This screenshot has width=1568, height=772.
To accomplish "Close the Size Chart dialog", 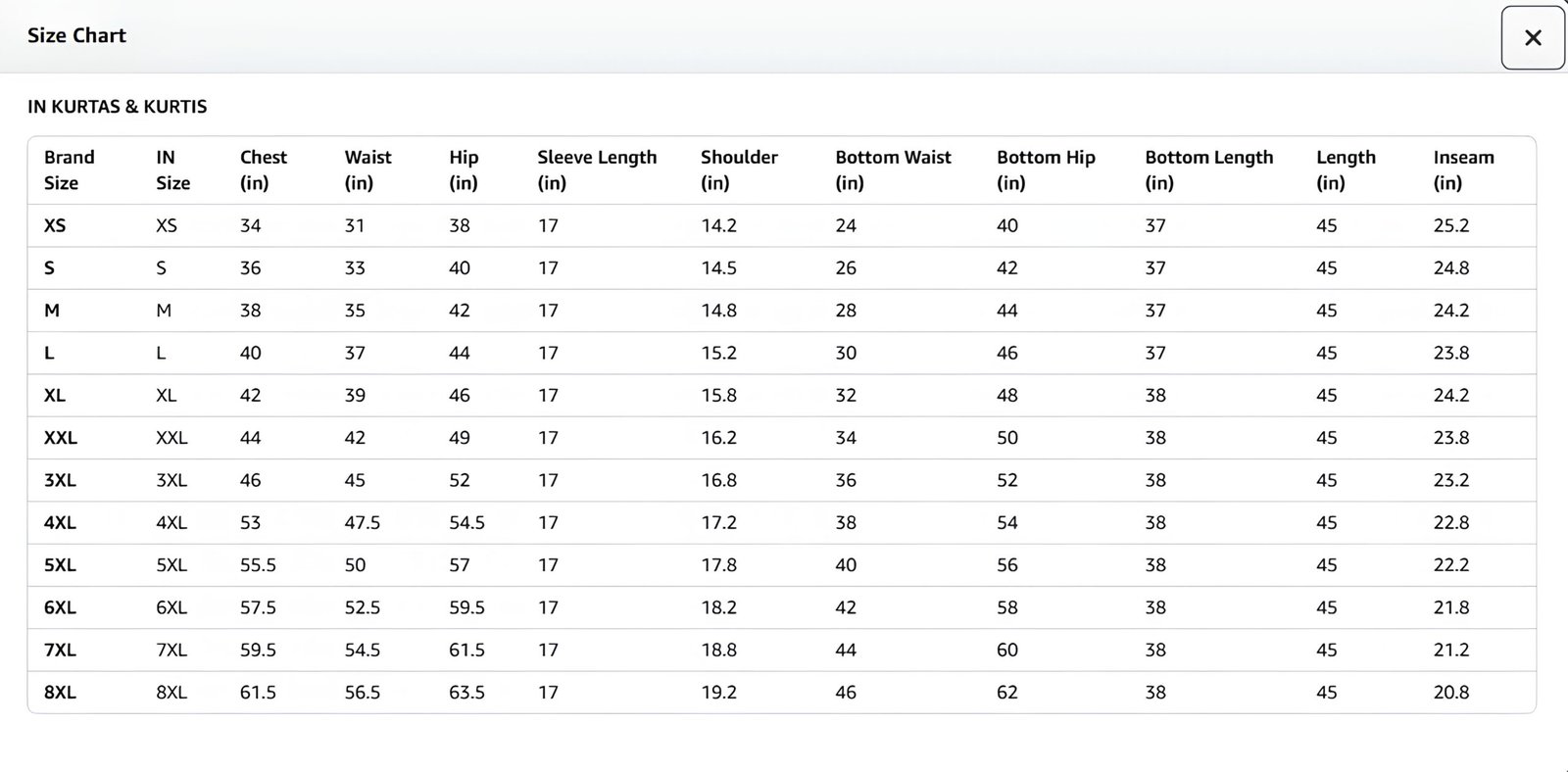I will 1533,37.
